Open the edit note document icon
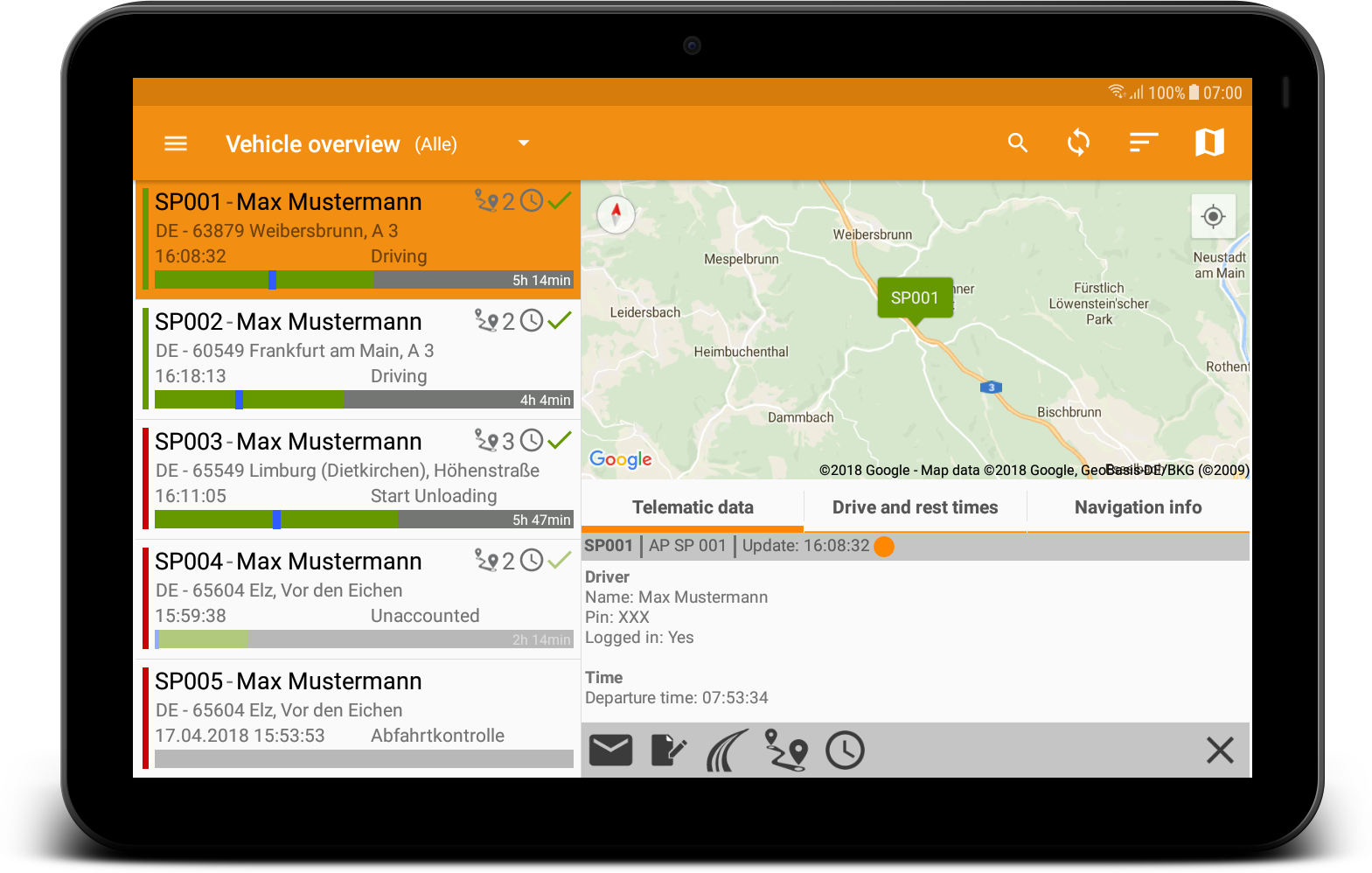Screen dimensions: 1372x873 [x=669, y=751]
